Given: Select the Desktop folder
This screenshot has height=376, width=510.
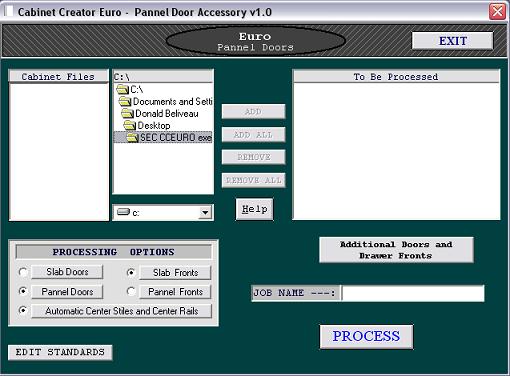Looking at the screenshot, I should [x=163, y=125].
